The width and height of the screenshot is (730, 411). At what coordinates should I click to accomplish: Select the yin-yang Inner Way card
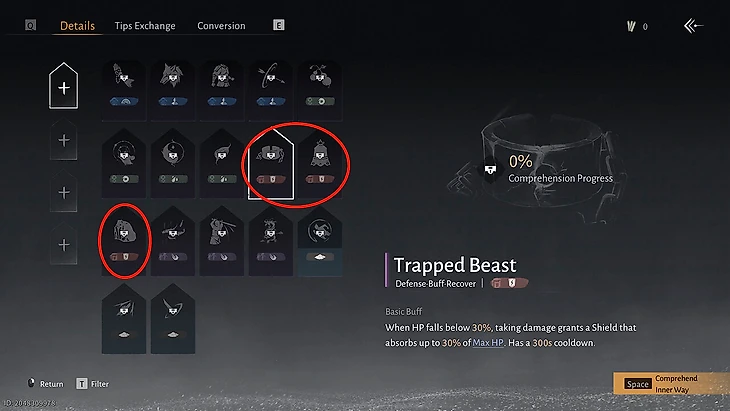pos(173,164)
